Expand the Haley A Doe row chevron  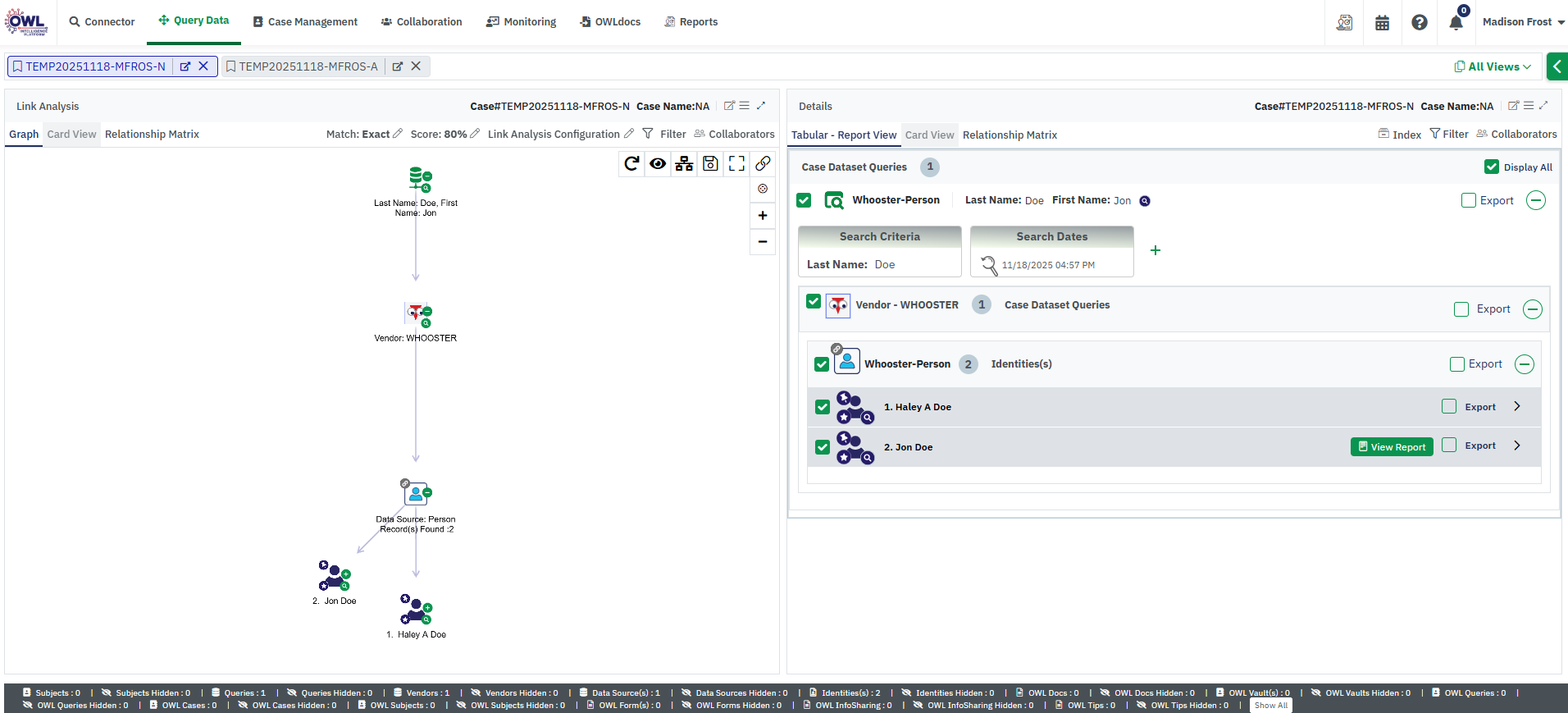pos(1517,406)
